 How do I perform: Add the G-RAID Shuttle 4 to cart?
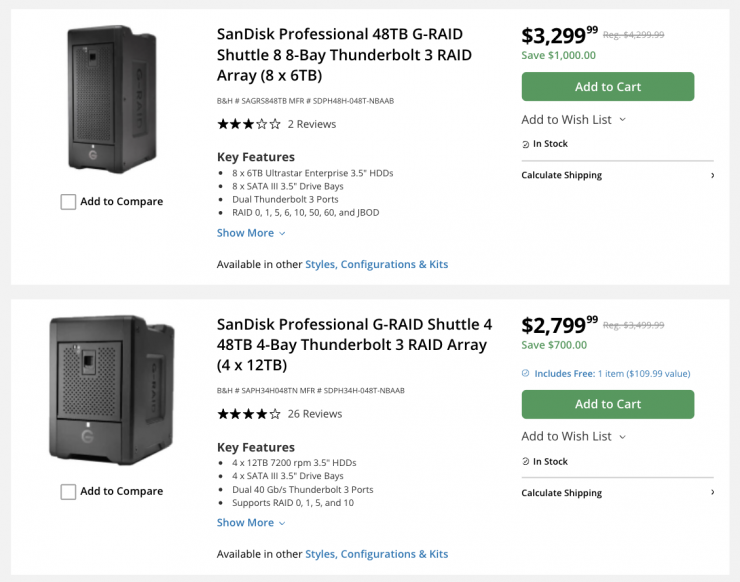click(607, 404)
